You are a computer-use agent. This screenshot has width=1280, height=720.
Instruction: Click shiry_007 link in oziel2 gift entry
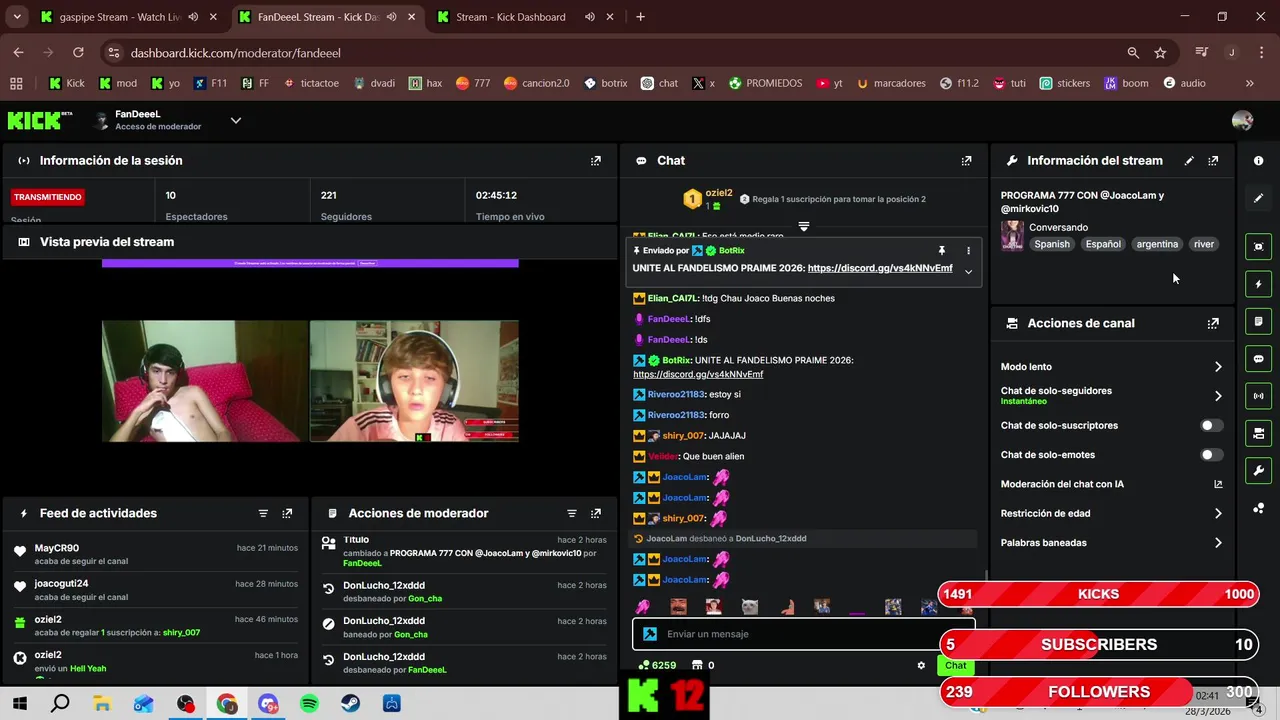tap(181, 633)
